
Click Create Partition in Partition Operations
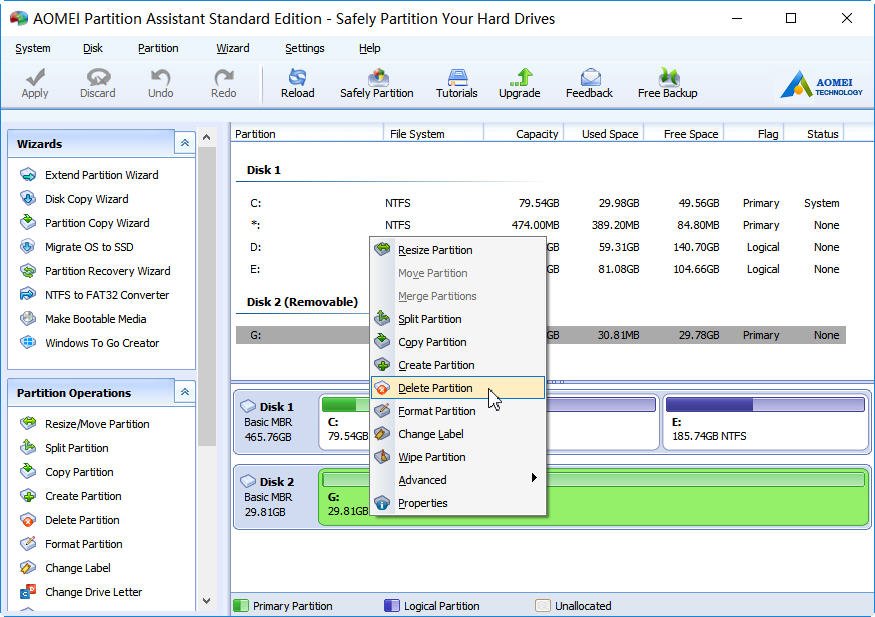pyautogui.click(x=83, y=496)
